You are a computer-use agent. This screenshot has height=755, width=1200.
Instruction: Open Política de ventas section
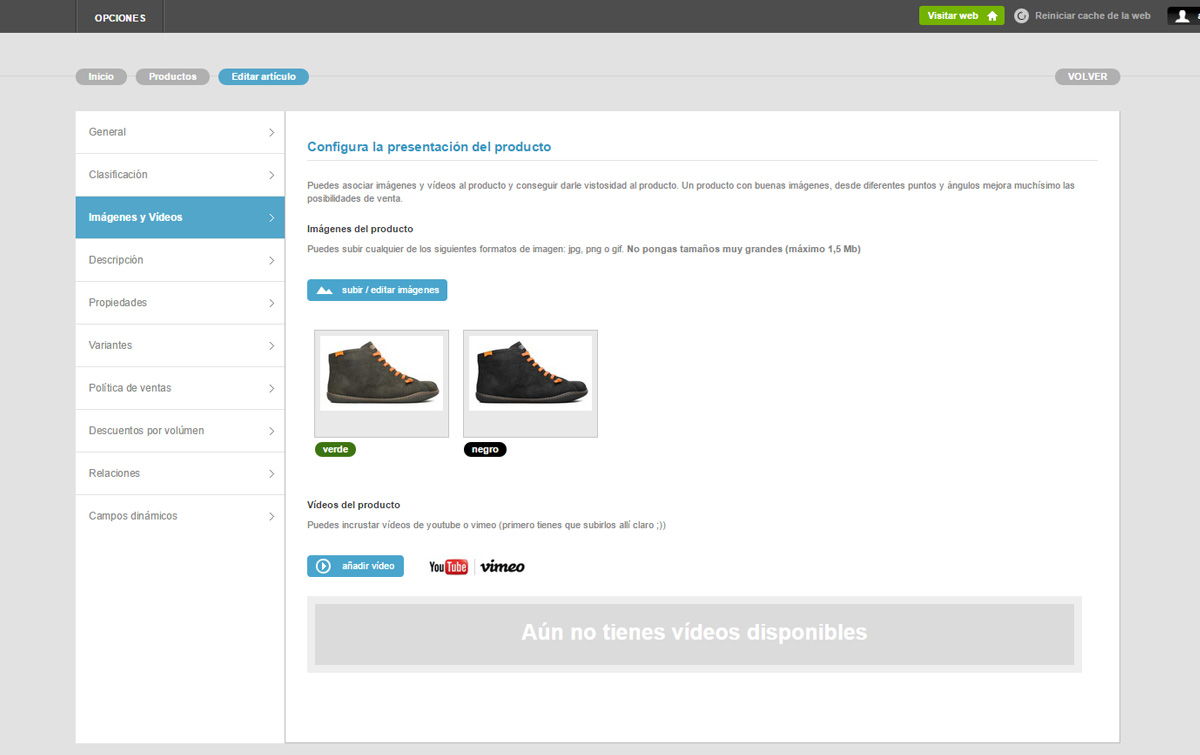click(x=180, y=388)
